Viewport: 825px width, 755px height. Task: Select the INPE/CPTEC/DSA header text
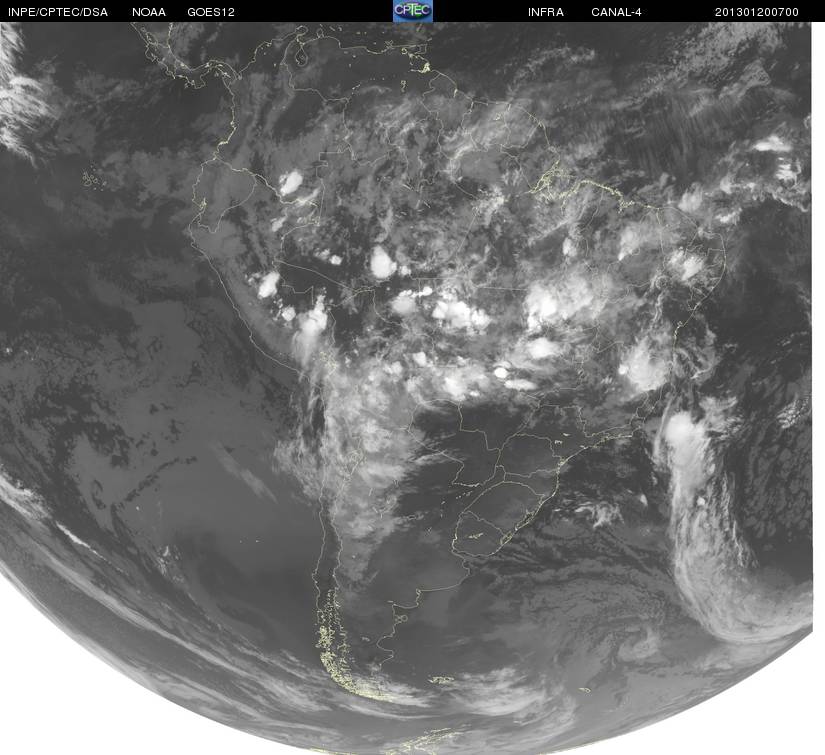(x=58, y=12)
